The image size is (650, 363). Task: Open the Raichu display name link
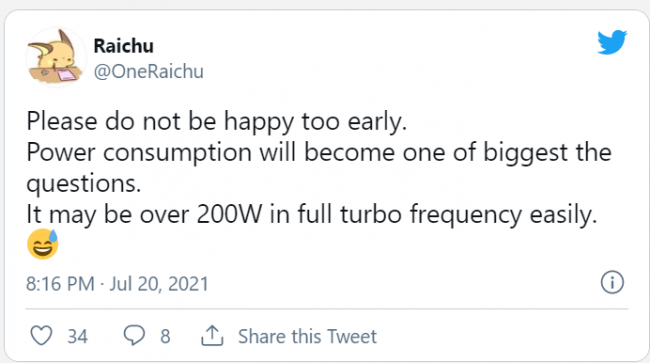coord(124,46)
